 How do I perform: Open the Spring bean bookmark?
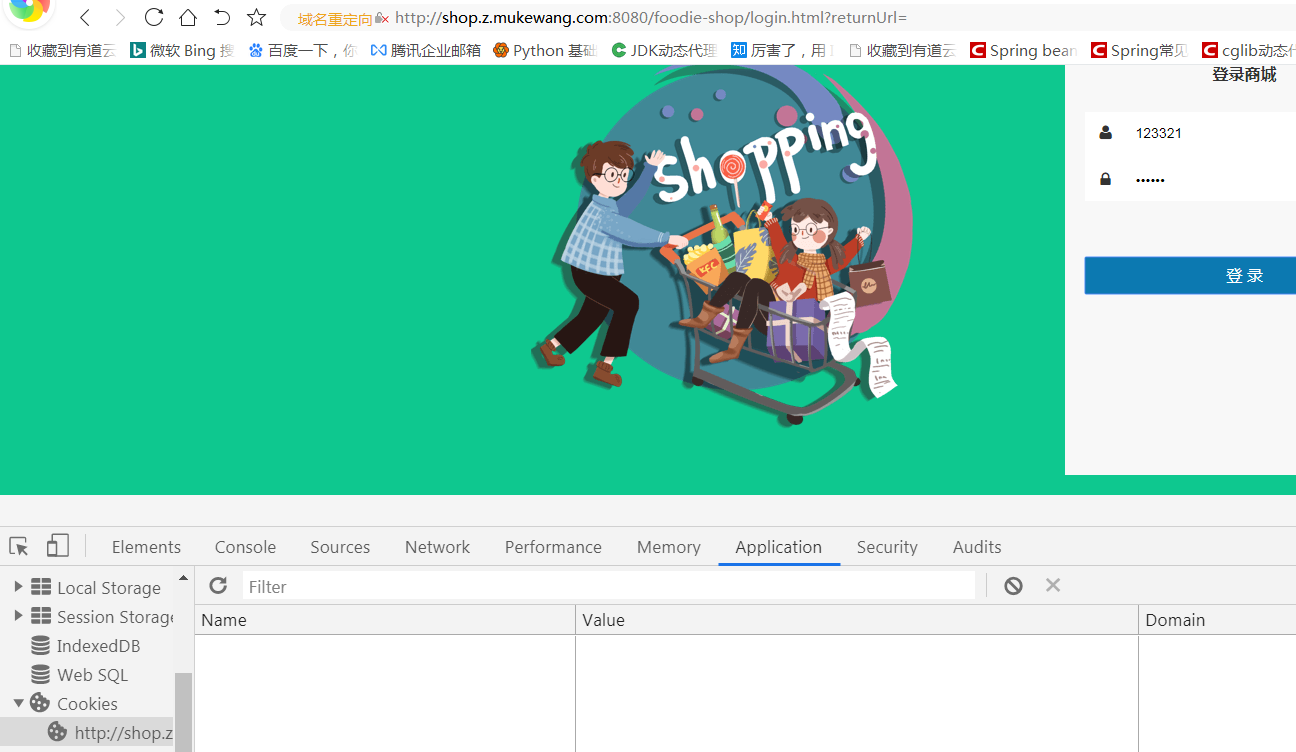coord(1023,50)
